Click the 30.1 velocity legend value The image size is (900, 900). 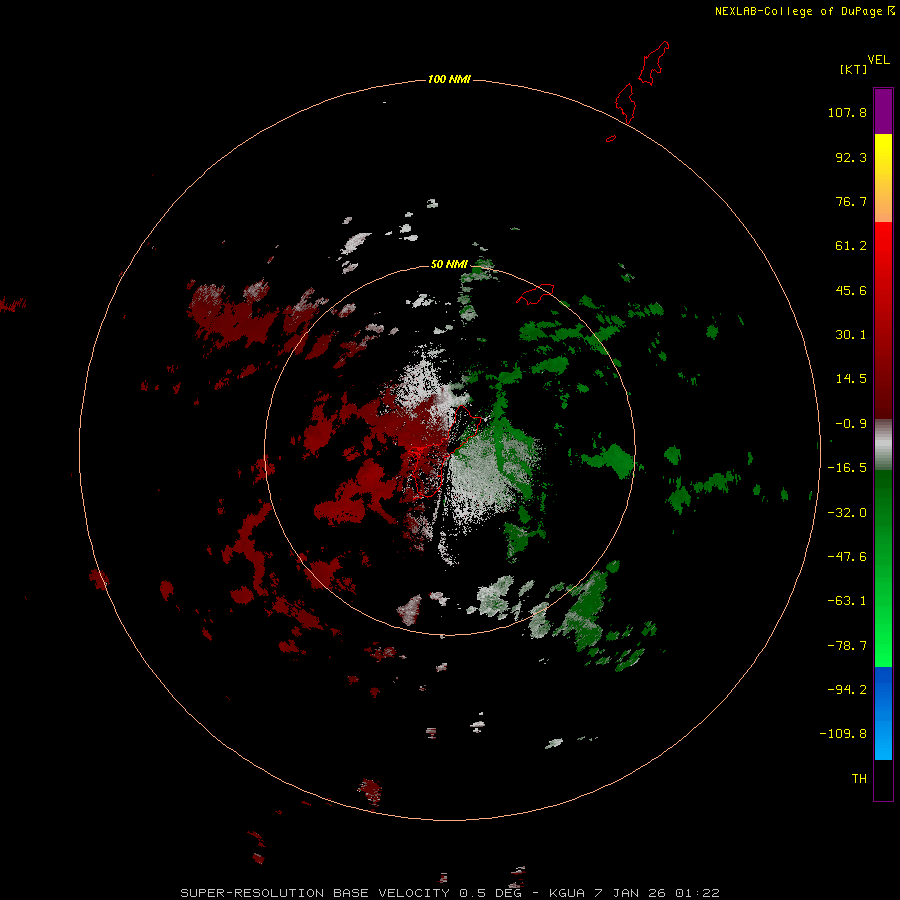pyautogui.click(x=851, y=335)
